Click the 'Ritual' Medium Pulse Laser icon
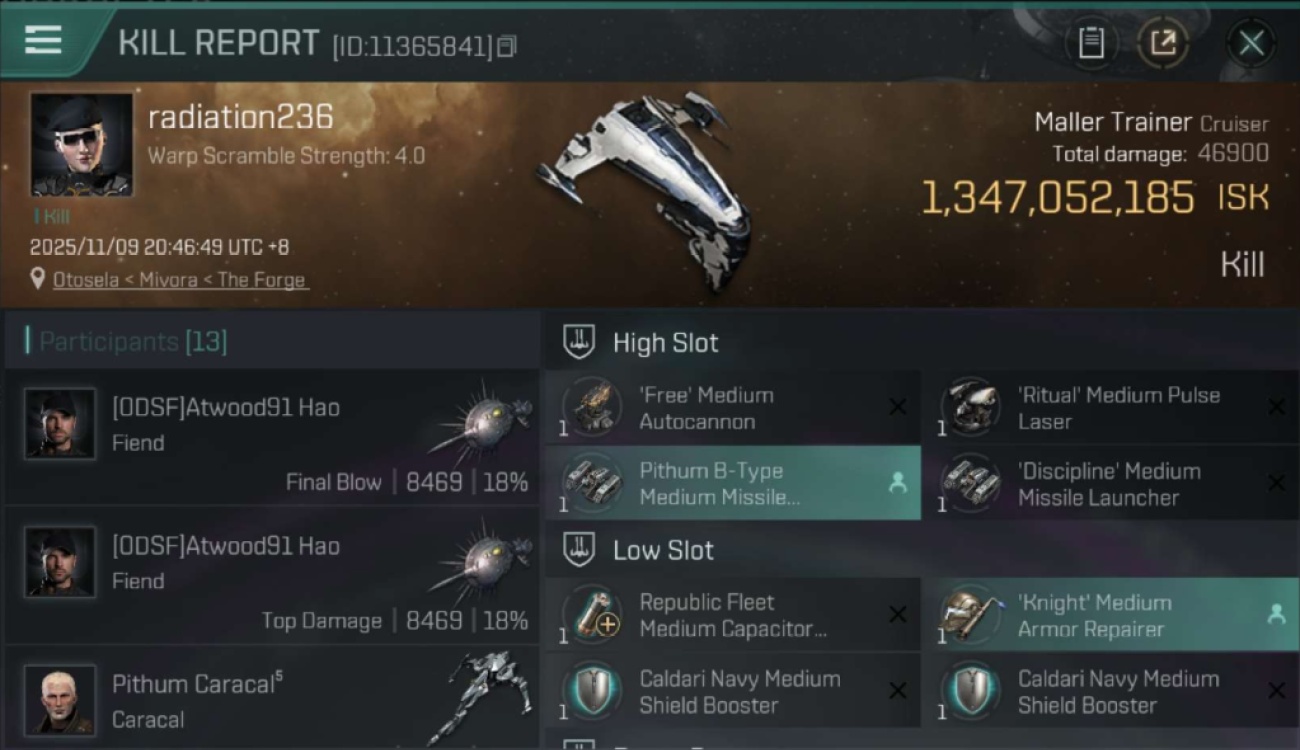 (970, 408)
